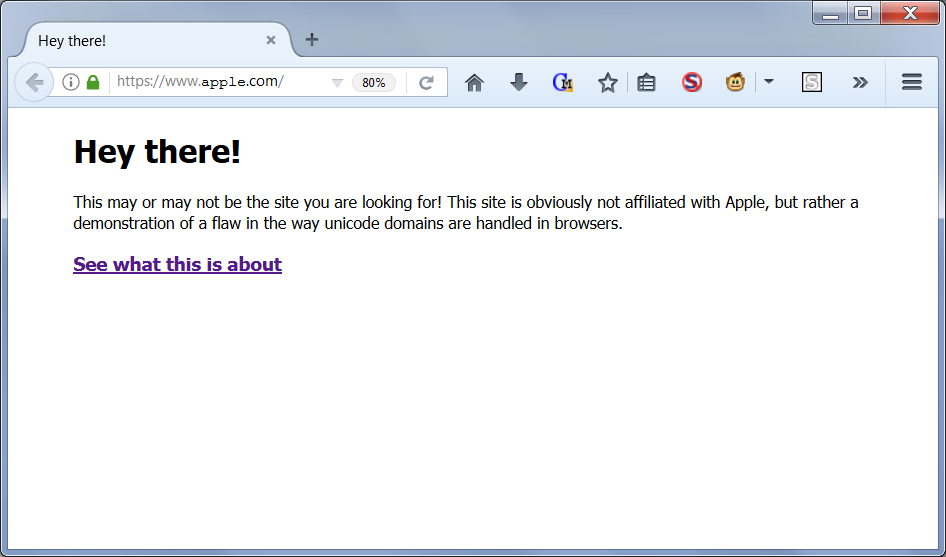Bookmark this page with the star icon
This screenshot has width=946, height=557.
[608, 83]
